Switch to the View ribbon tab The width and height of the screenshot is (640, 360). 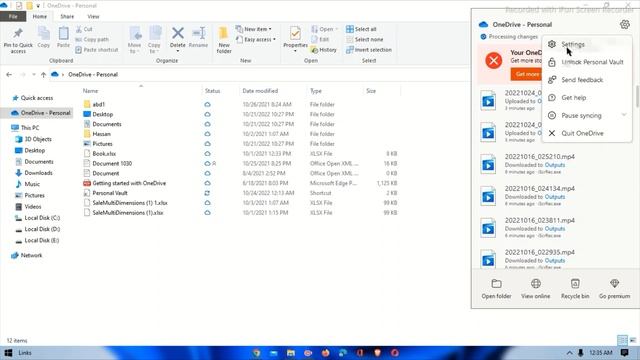[x=93, y=17]
